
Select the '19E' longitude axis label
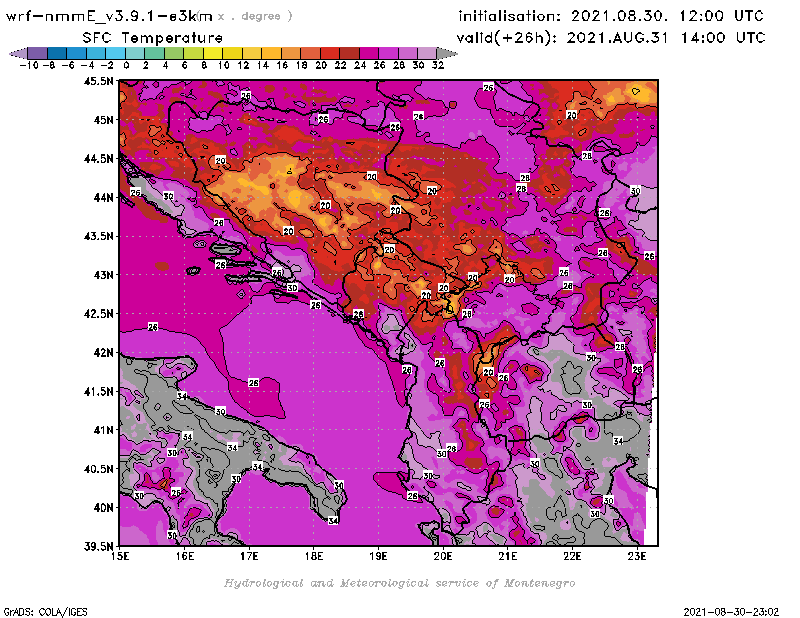(x=379, y=556)
